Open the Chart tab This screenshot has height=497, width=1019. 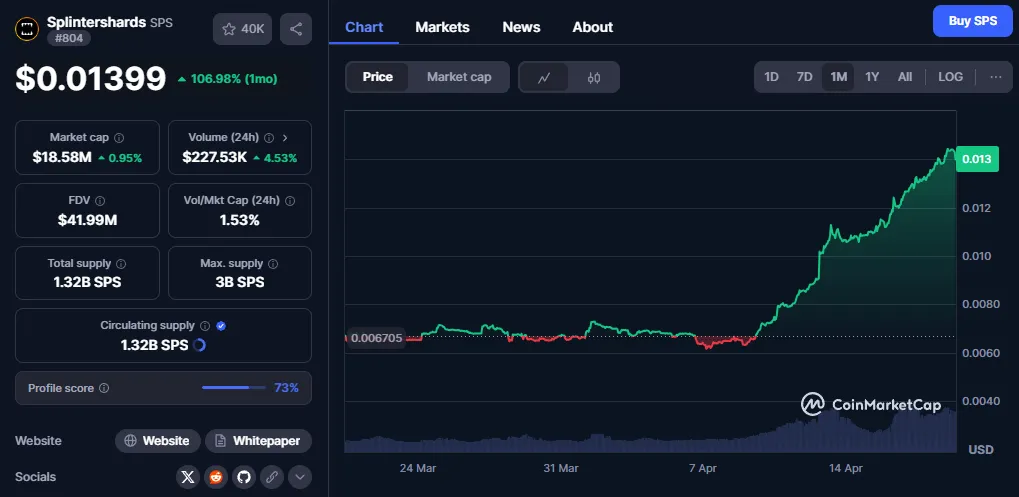(x=364, y=27)
